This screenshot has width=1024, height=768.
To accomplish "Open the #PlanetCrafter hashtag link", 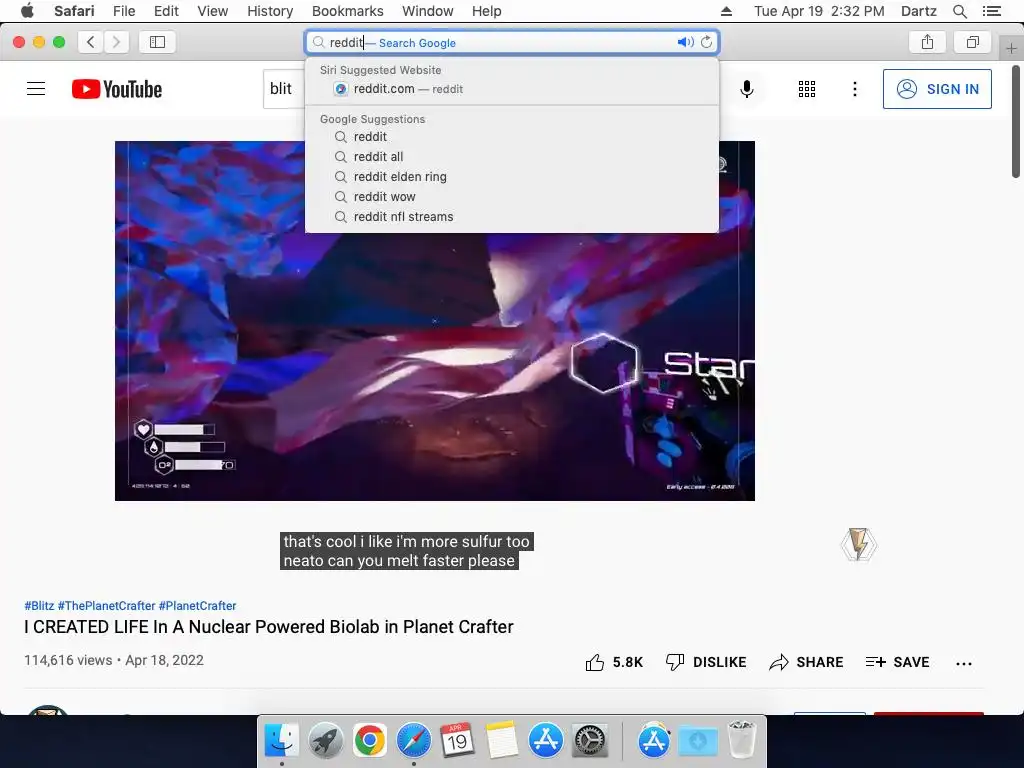I will (197, 605).
